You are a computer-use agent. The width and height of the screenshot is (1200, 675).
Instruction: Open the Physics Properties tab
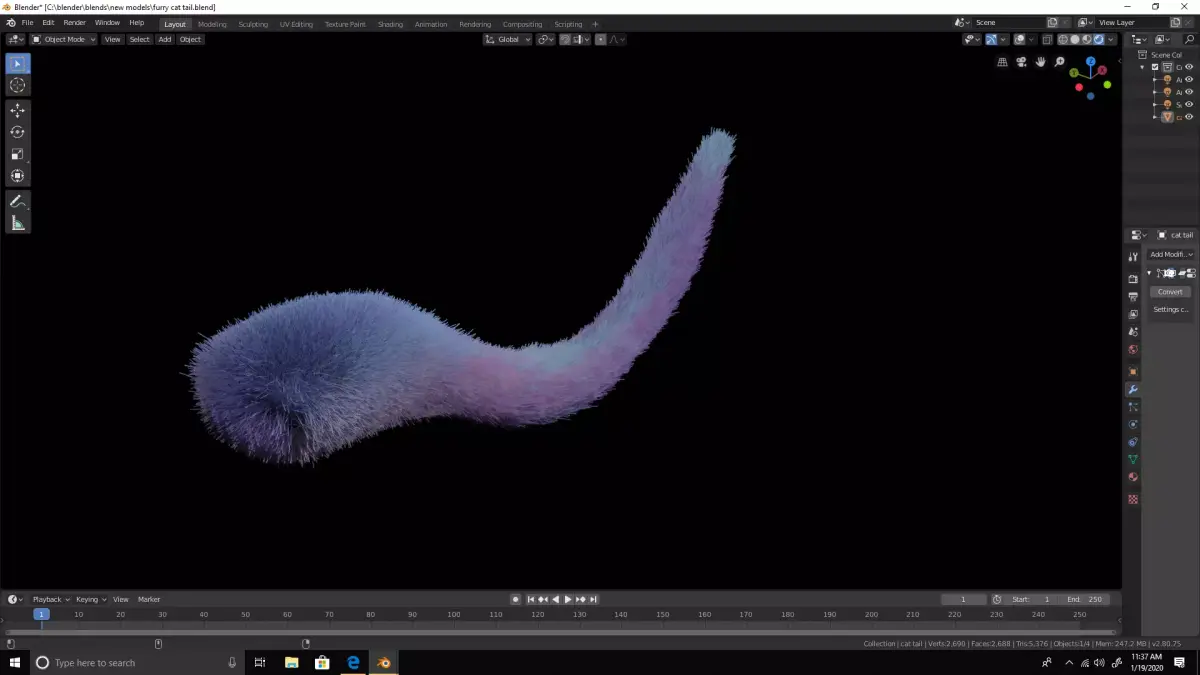coord(1132,423)
